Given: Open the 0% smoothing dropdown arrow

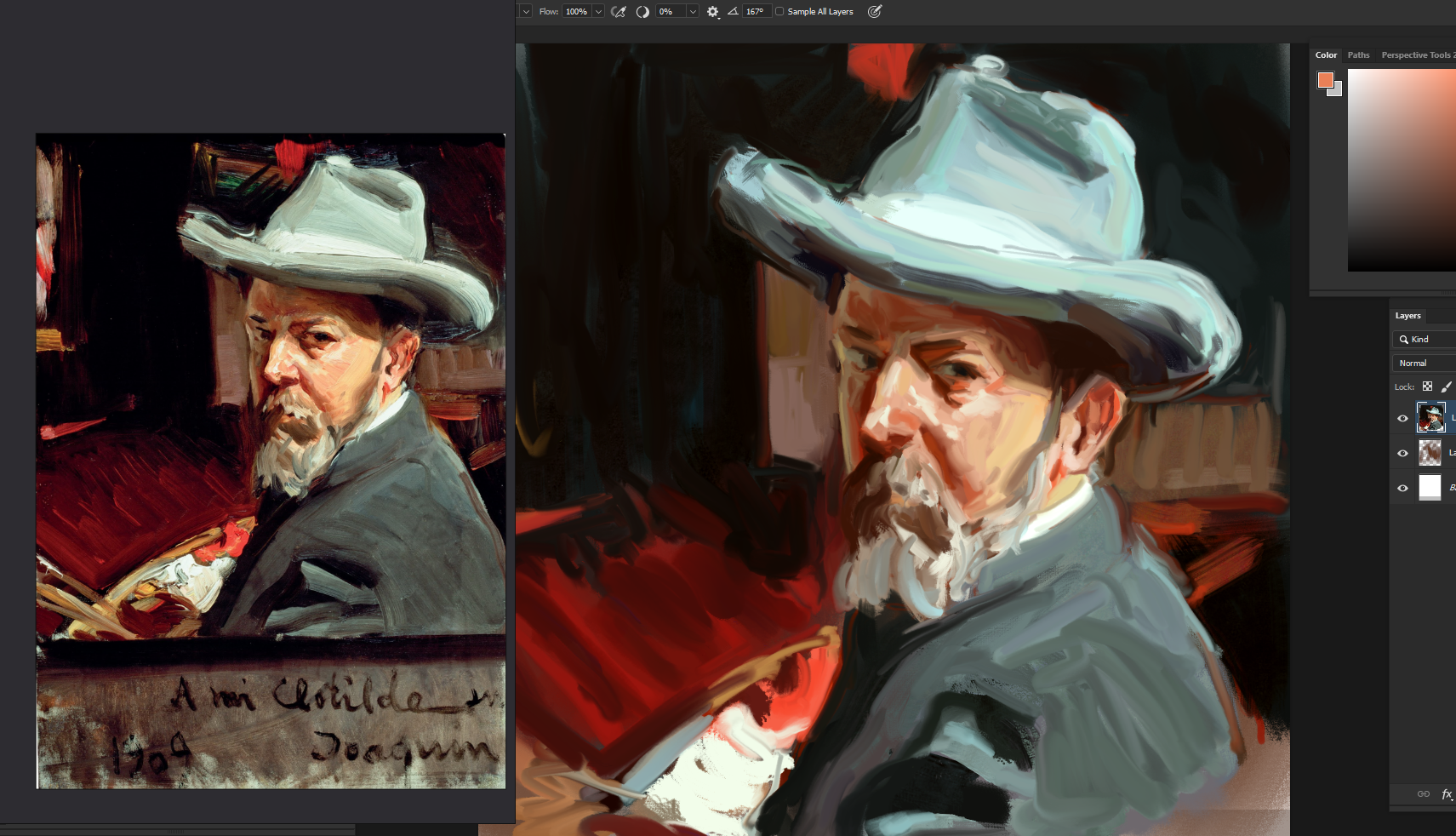Looking at the screenshot, I should [x=693, y=12].
